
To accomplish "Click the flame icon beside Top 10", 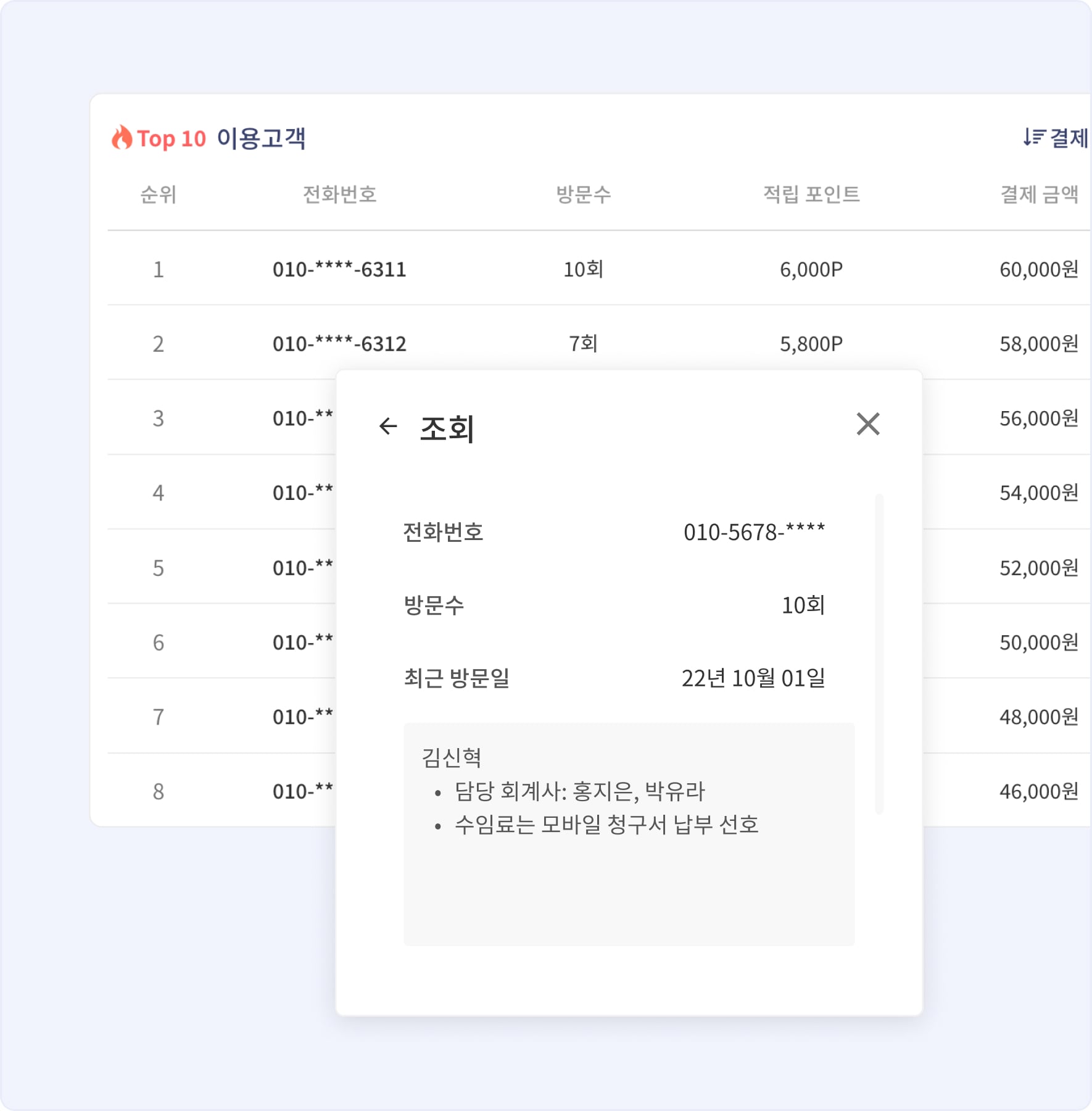I will [122, 137].
